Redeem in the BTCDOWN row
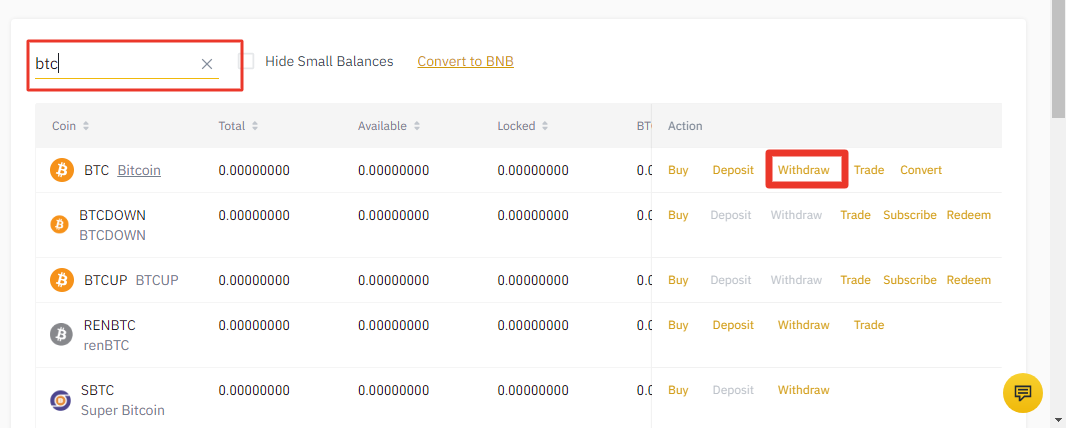Image resolution: width=1066 pixels, height=428 pixels. coord(969,215)
